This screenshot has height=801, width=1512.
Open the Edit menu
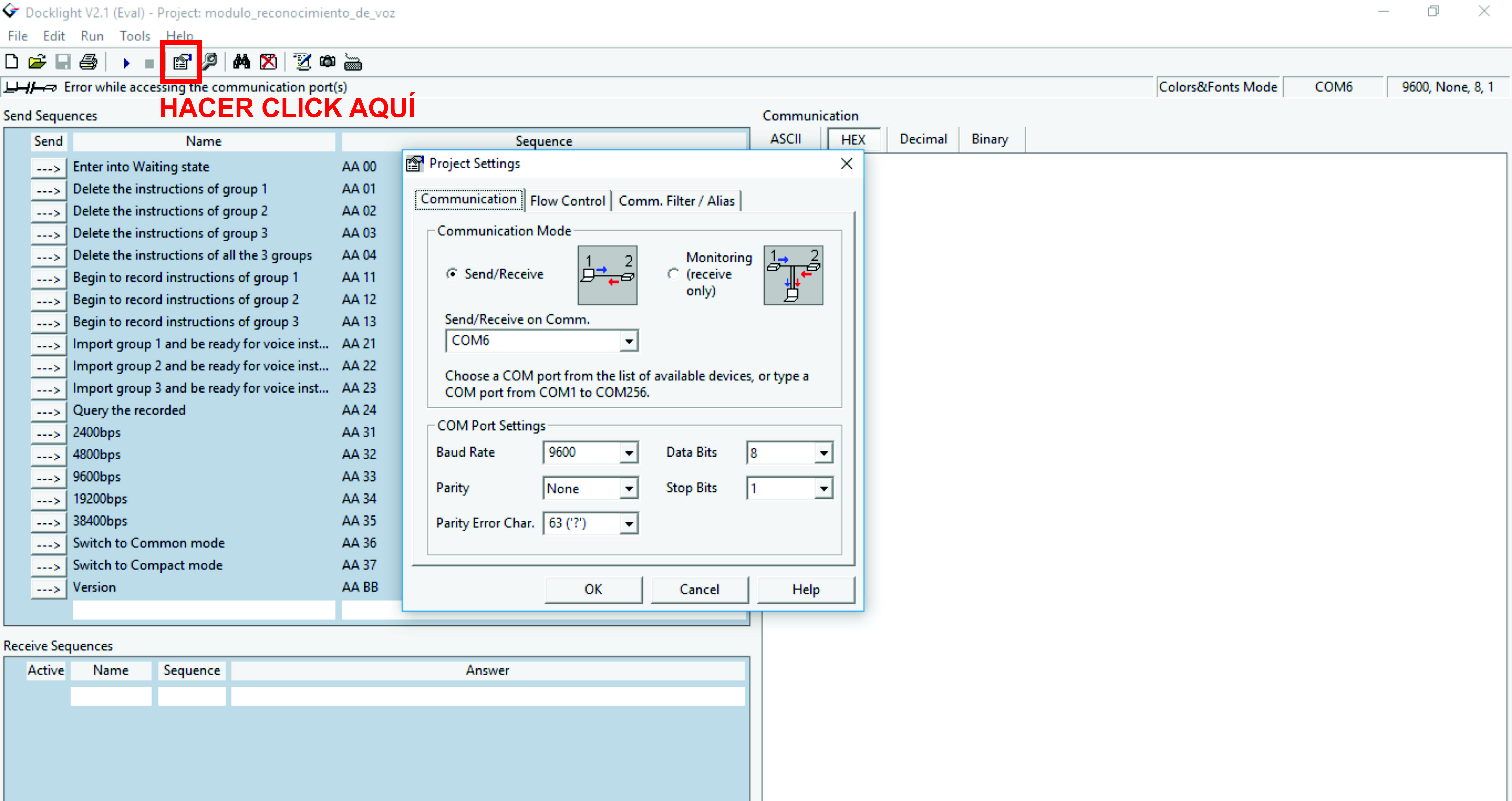point(54,36)
